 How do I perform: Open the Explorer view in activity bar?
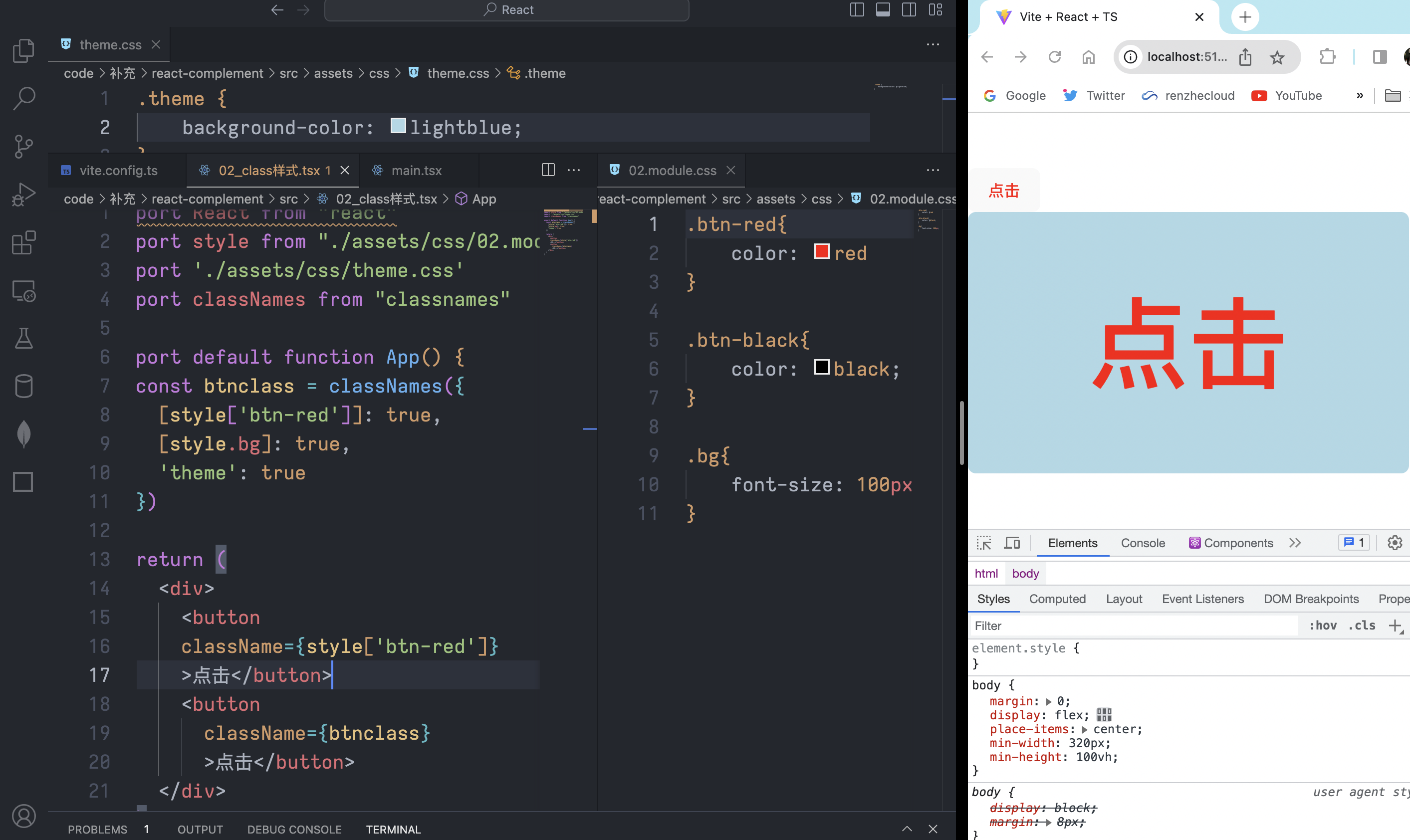(23, 50)
